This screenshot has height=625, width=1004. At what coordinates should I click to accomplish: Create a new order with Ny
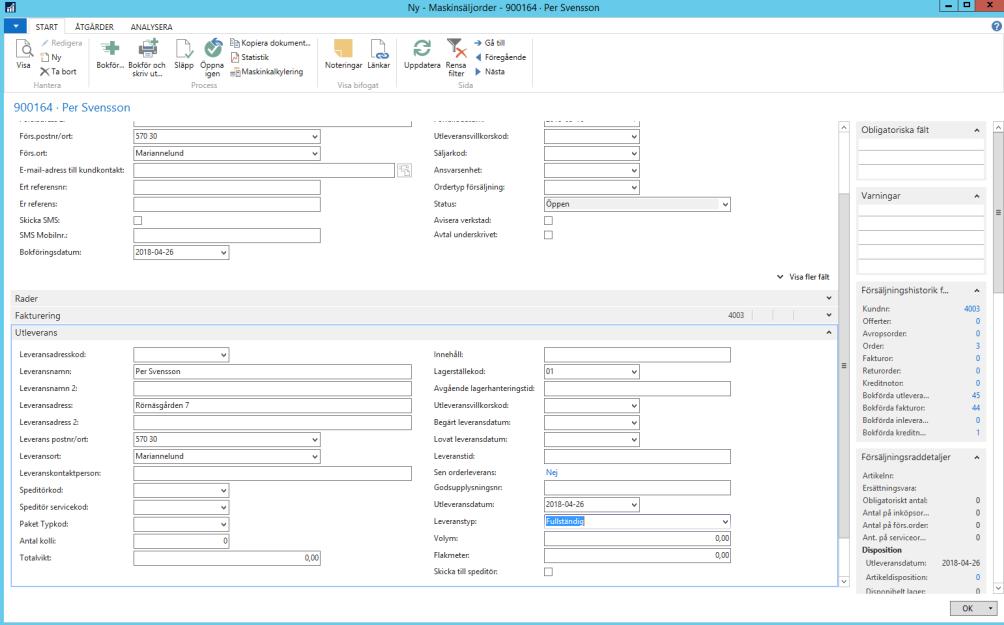[x=51, y=57]
